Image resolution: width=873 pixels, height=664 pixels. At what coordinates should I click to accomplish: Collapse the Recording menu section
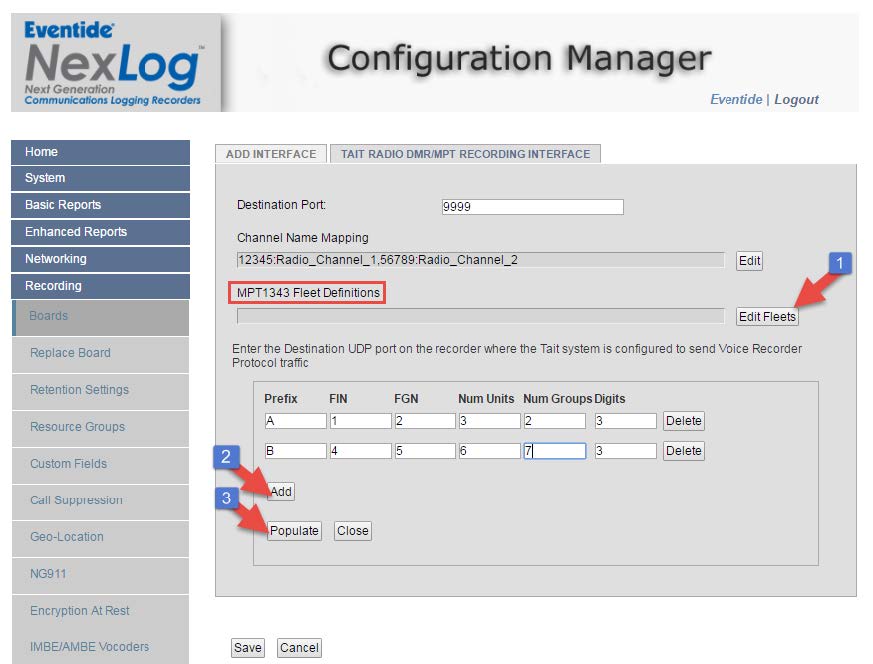click(100, 286)
